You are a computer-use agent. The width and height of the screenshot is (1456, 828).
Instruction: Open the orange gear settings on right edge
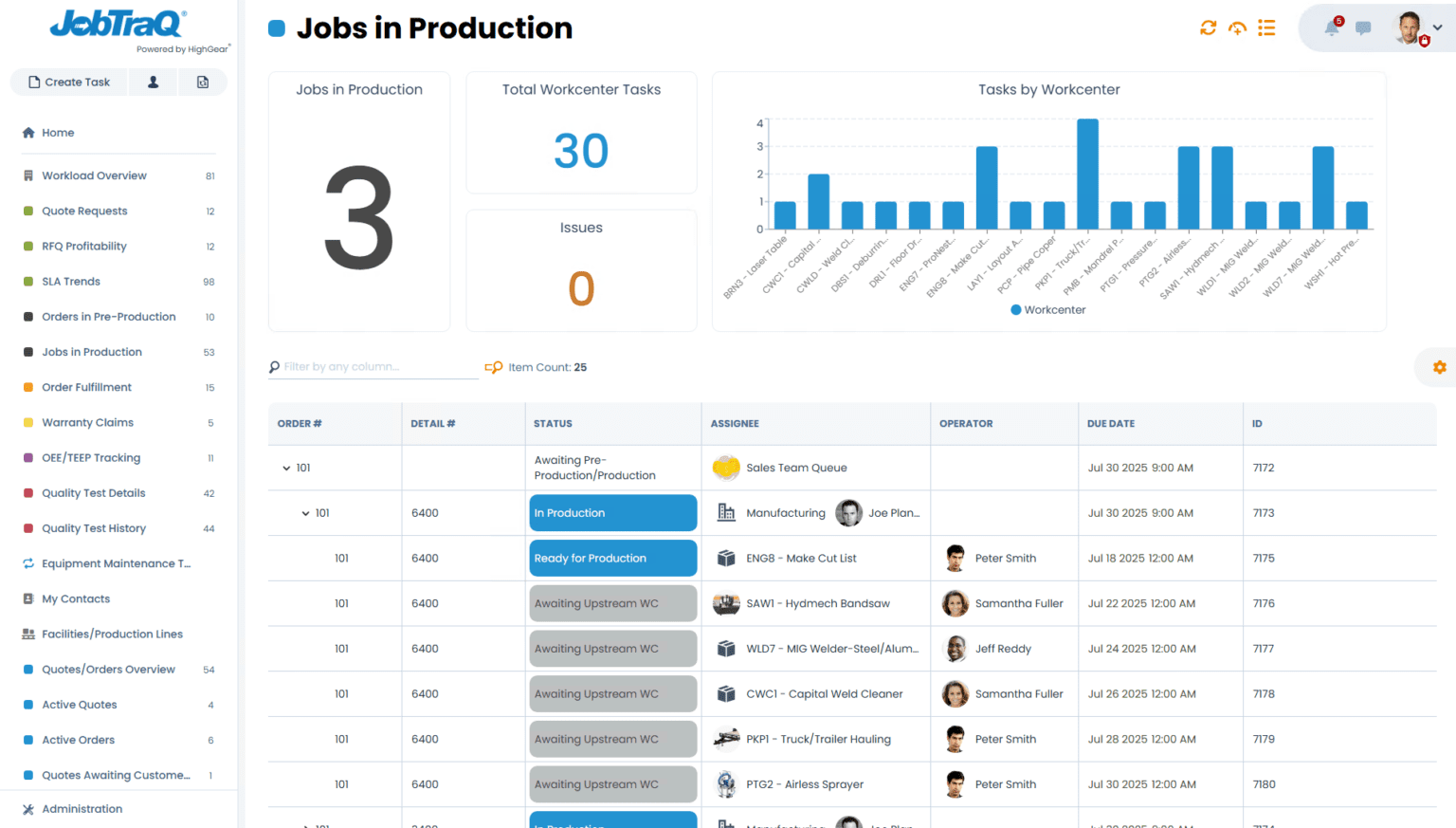coord(1439,367)
